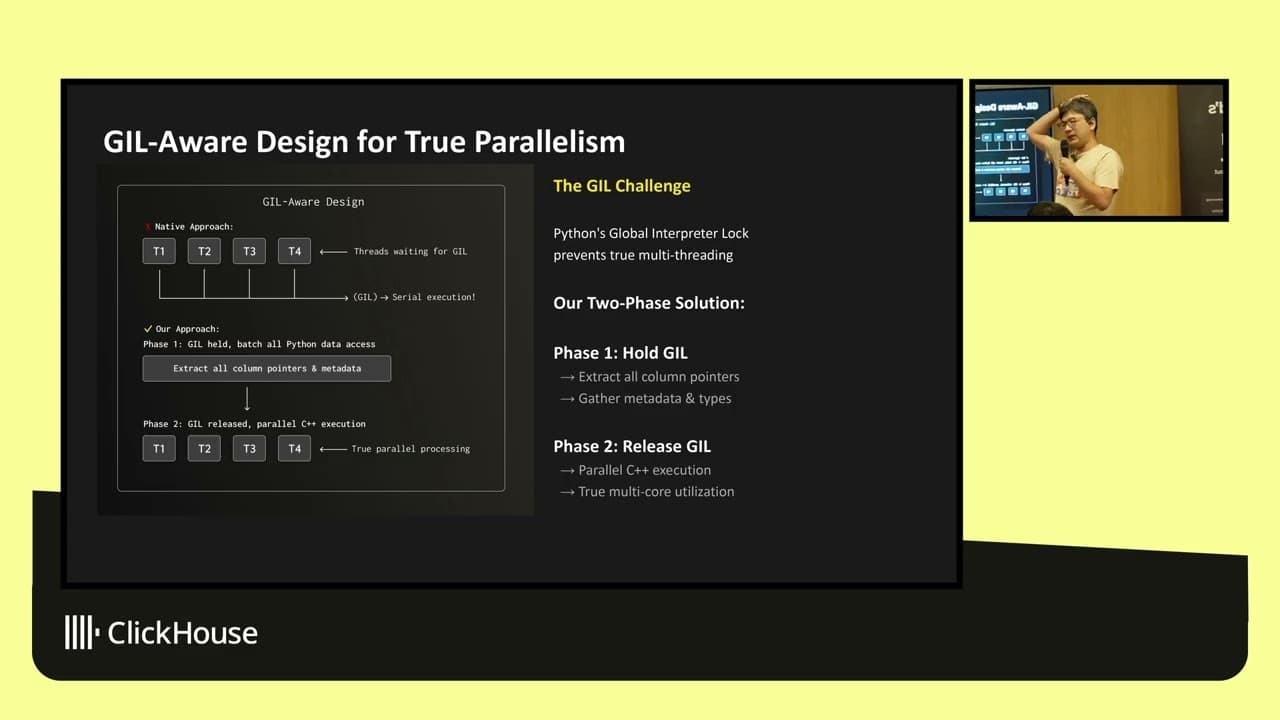Image resolution: width=1280 pixels, height=720 pixels.
Task: Click the red X beside Native Approach
Action: [148, 227]
